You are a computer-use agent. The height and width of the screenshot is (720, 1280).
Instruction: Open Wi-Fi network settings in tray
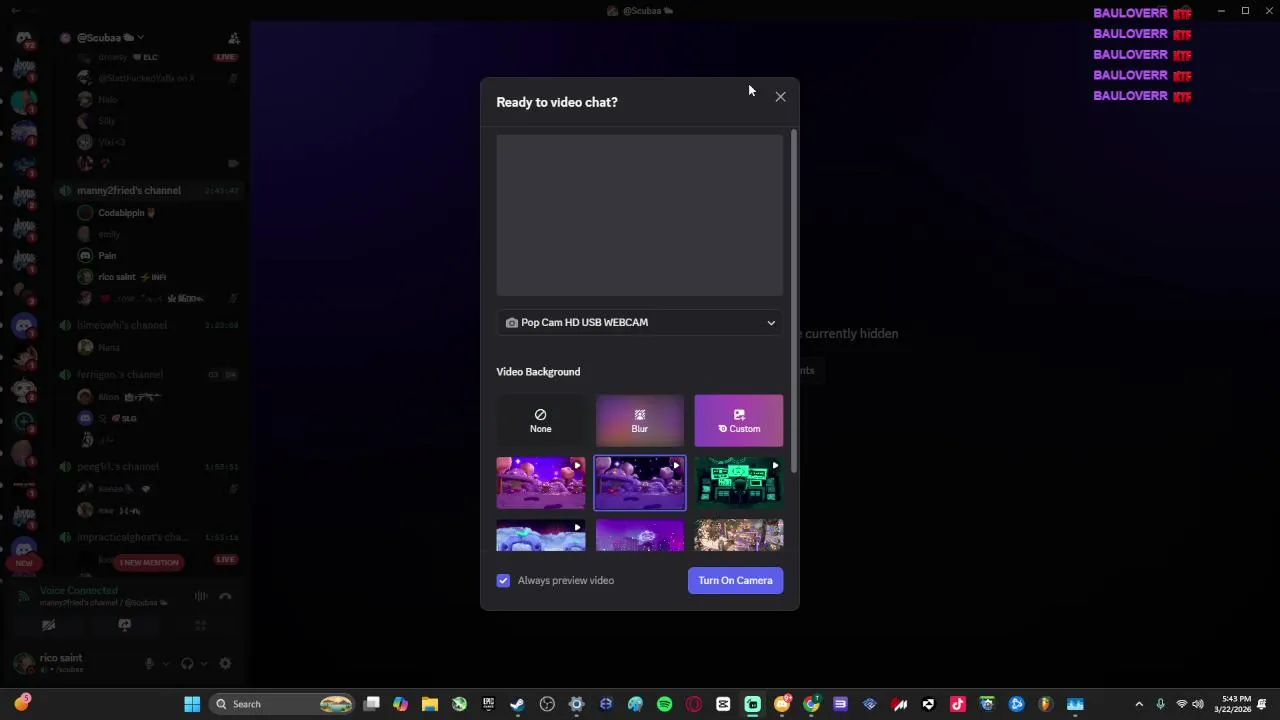1181,704
